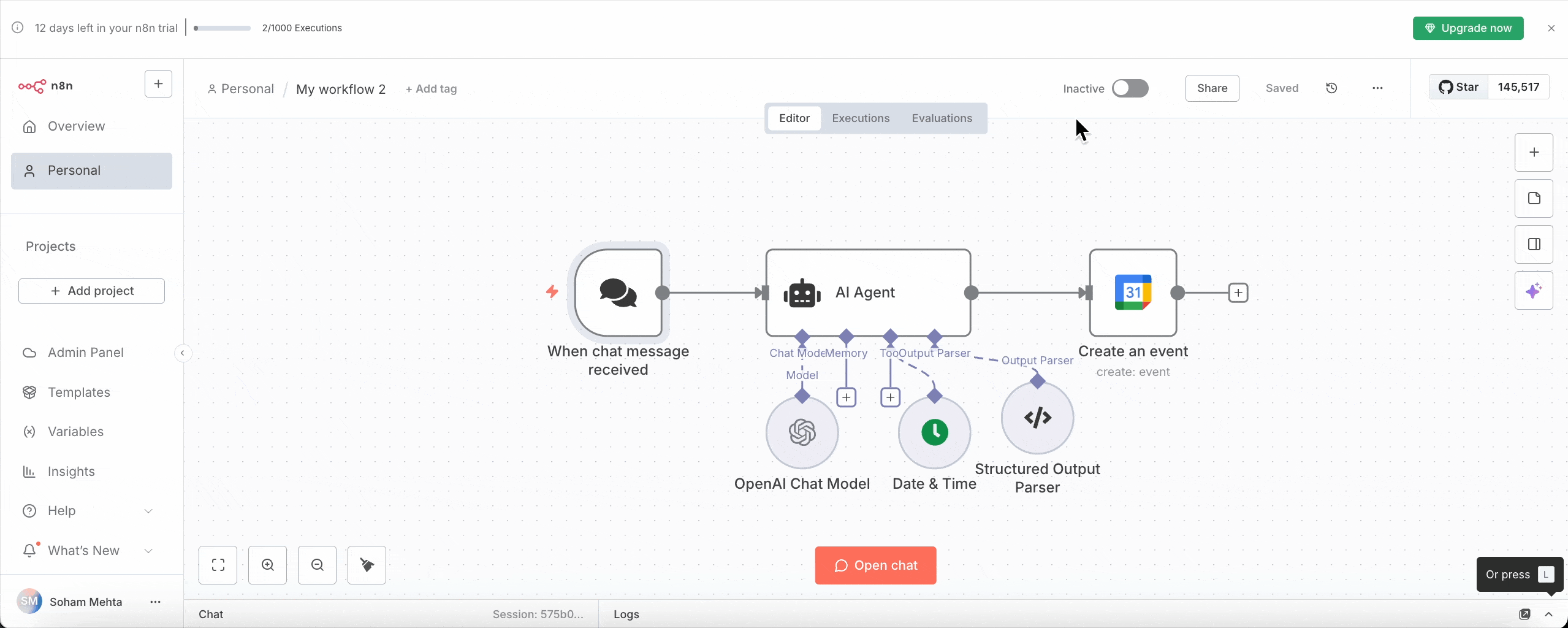Click the zoom in magnifier icon
The image size is (1568, 628).
click(268, 565)
